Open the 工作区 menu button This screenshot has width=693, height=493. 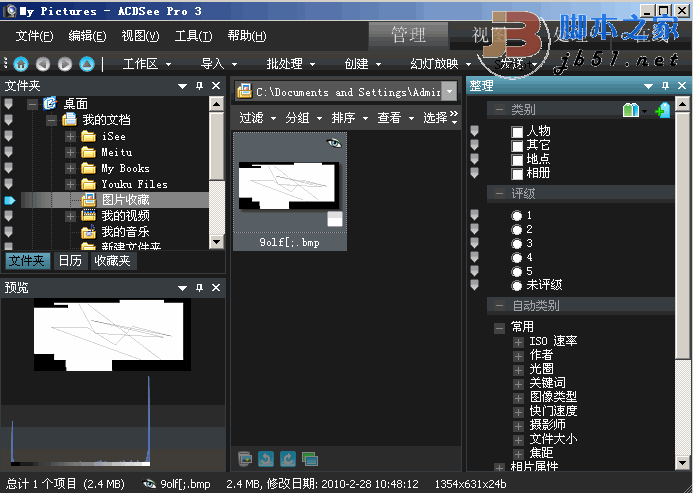[147, 64]
